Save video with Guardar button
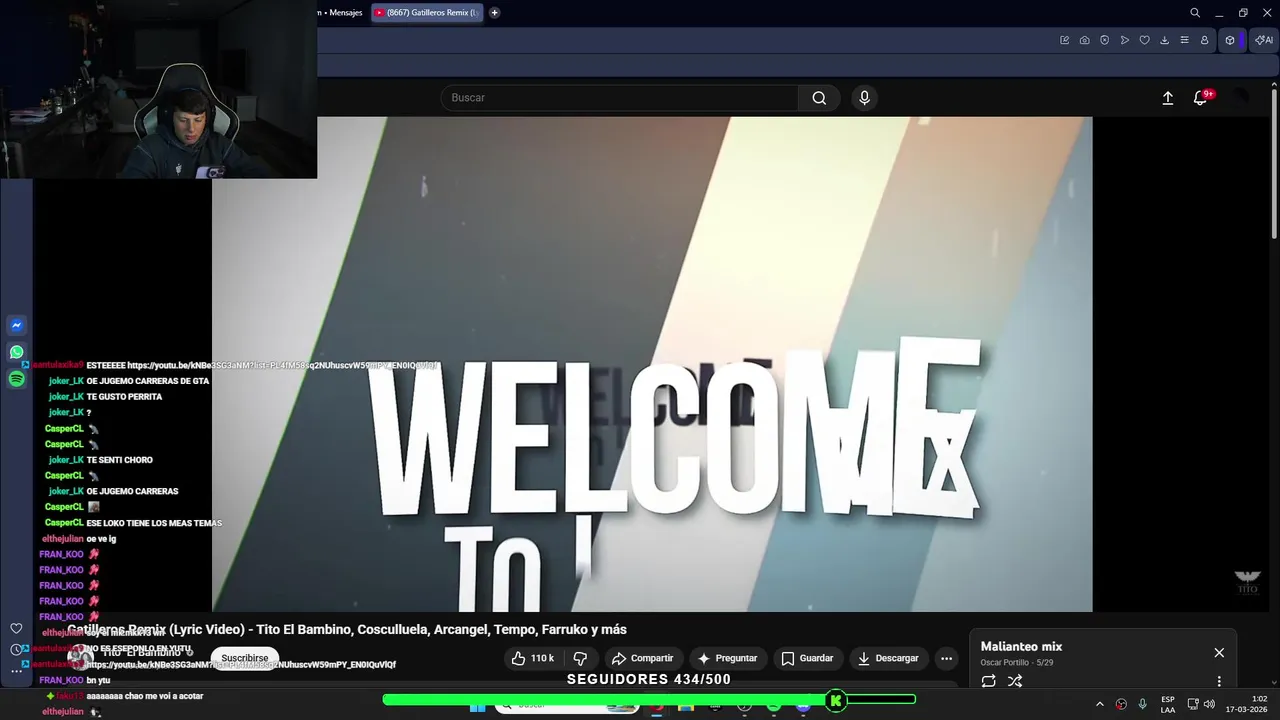Image resolution: width=1280 pixels, height=720 pixels. (x=807, y=658)
